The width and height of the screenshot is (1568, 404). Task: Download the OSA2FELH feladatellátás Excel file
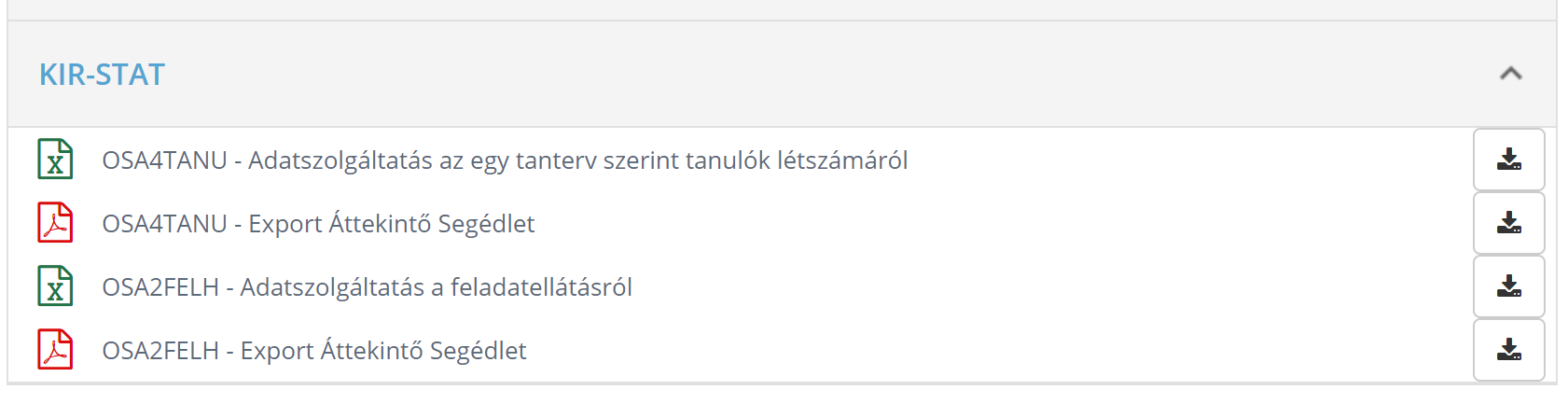click(1508, 286)
